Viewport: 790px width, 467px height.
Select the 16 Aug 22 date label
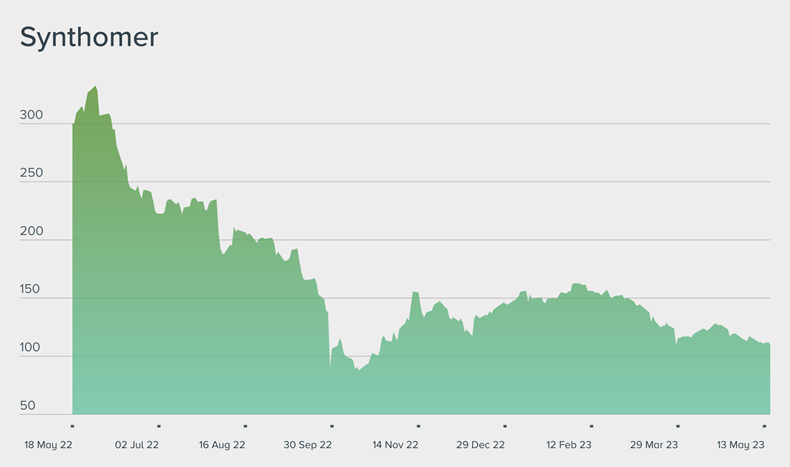point(222,444)
